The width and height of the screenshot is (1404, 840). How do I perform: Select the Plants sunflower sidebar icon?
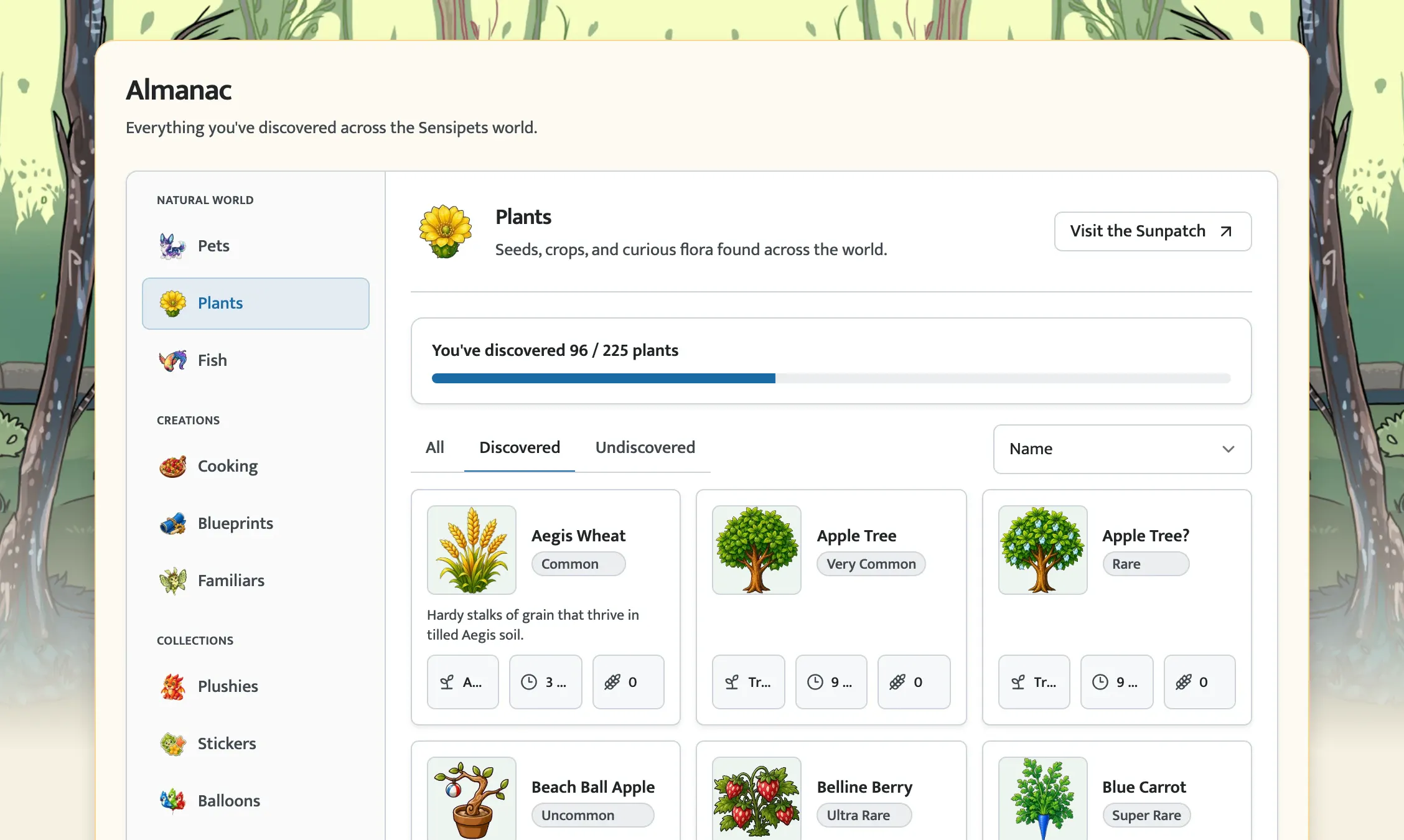173,304
